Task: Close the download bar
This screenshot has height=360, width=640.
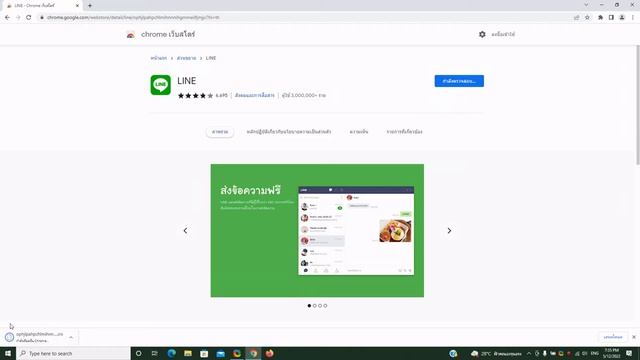Action: click(633, 337)
